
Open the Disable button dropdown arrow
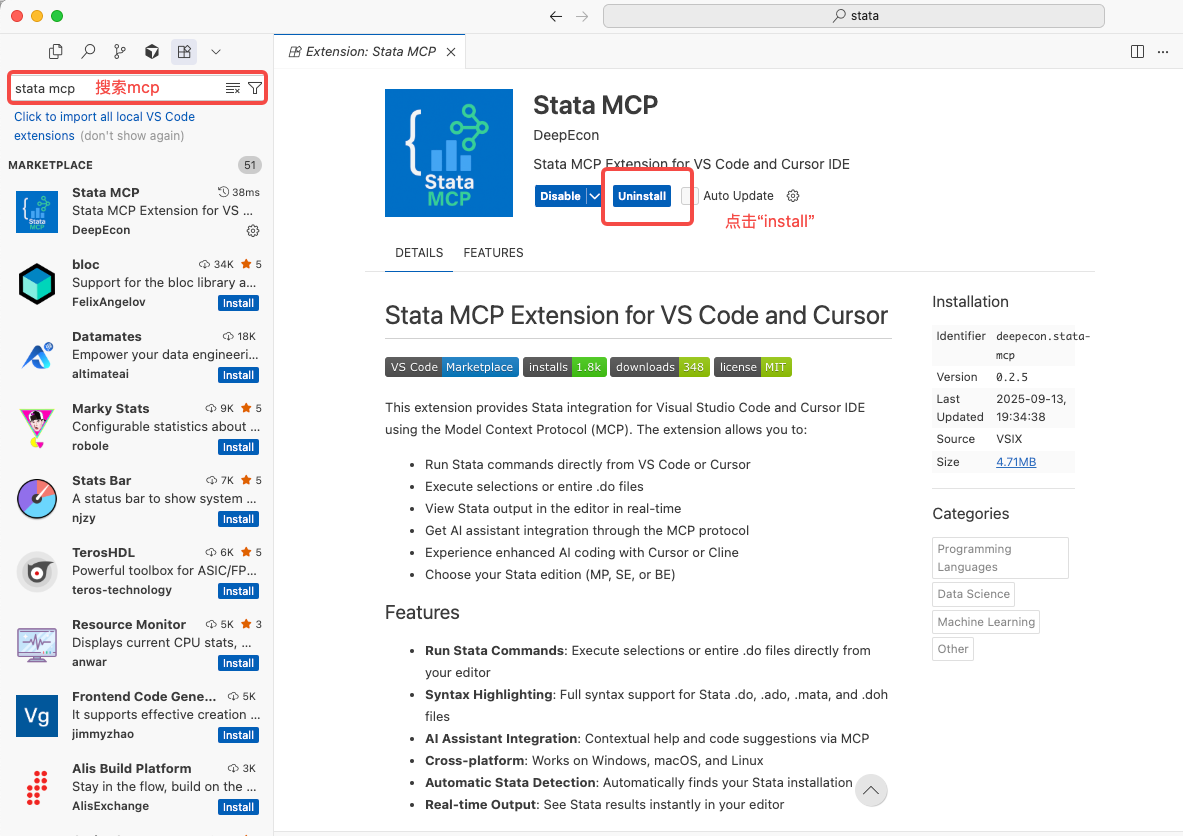pyautogui.click(x=595, y=196)
